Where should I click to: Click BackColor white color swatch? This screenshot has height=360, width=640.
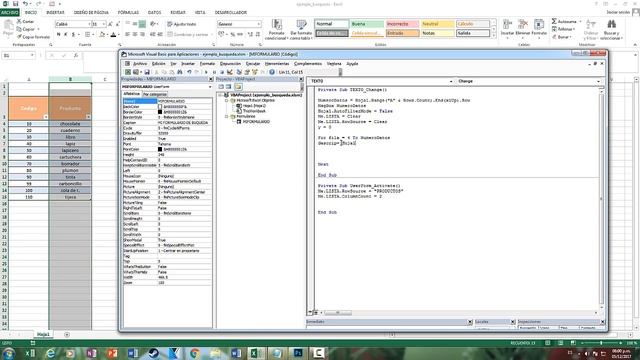(x=160, y=107)
